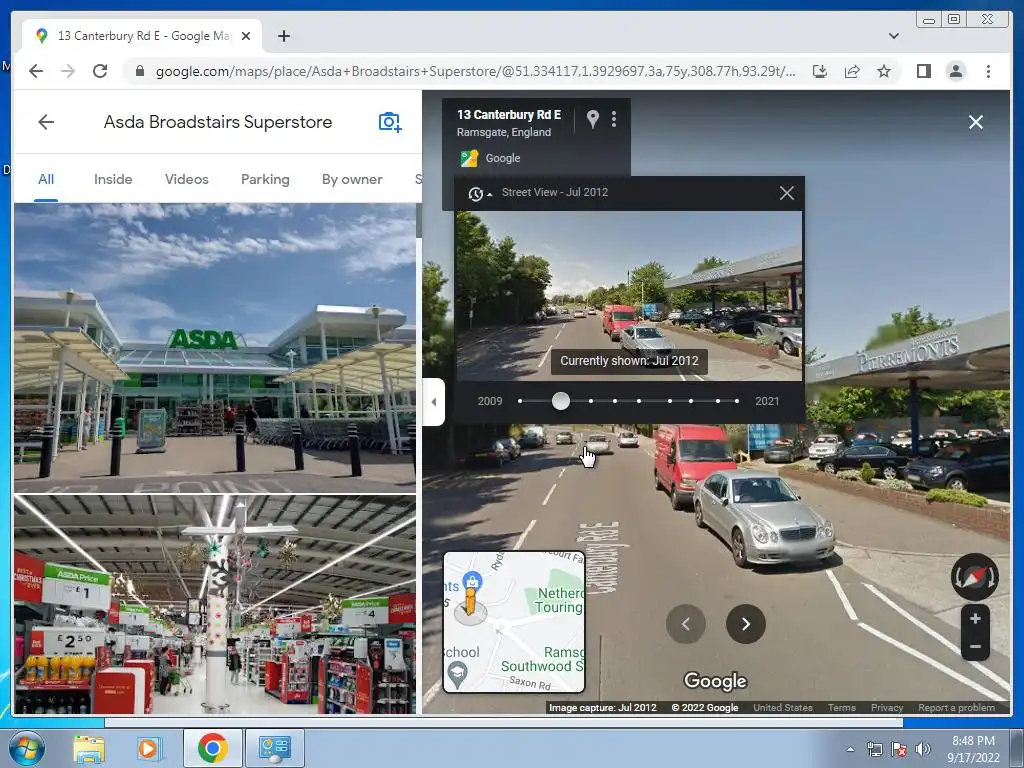Close the Street View with X icon

click(976, 122)
